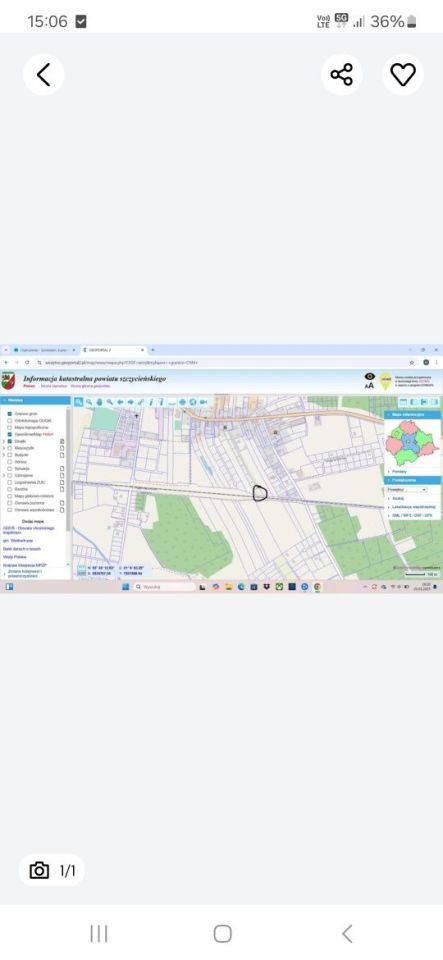The image size is (443, 960).
Task: Uncheck the Granice gmin layer checkbox
Action: 9,414
